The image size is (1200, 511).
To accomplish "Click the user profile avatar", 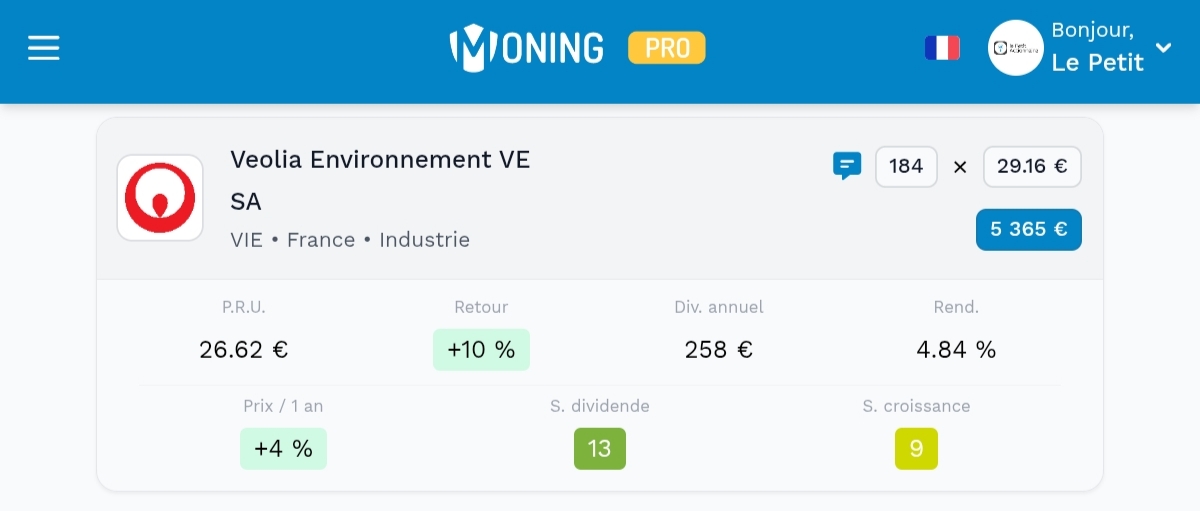I will [1015, 48].
